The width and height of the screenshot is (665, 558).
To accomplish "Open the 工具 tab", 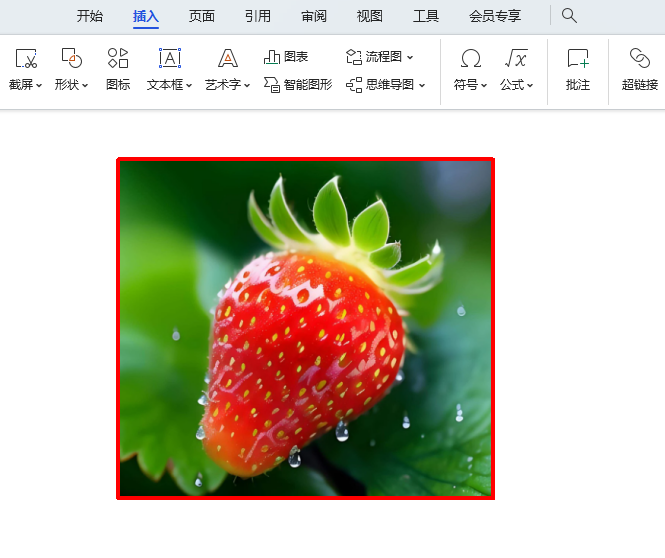I will pyautogui.click(x=425, y=16).
